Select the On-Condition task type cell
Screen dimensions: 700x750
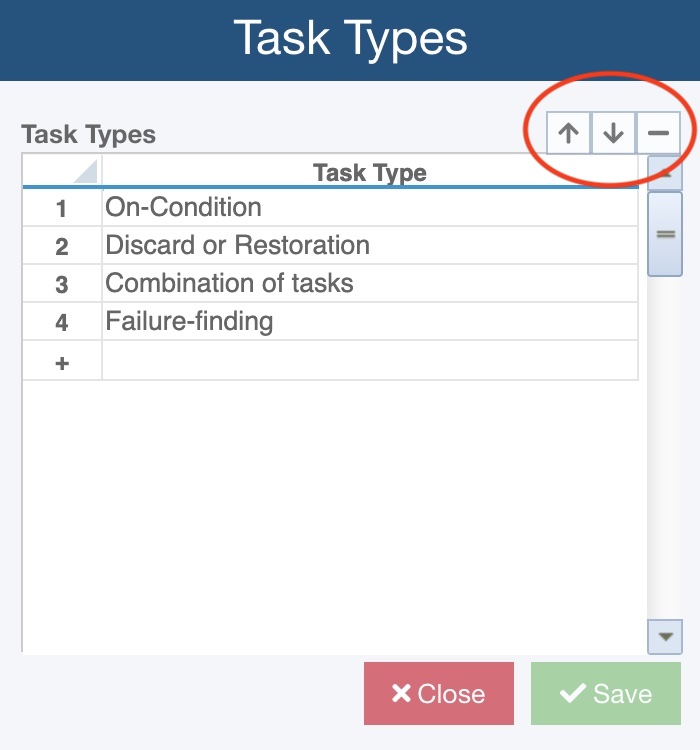point(370,208)
